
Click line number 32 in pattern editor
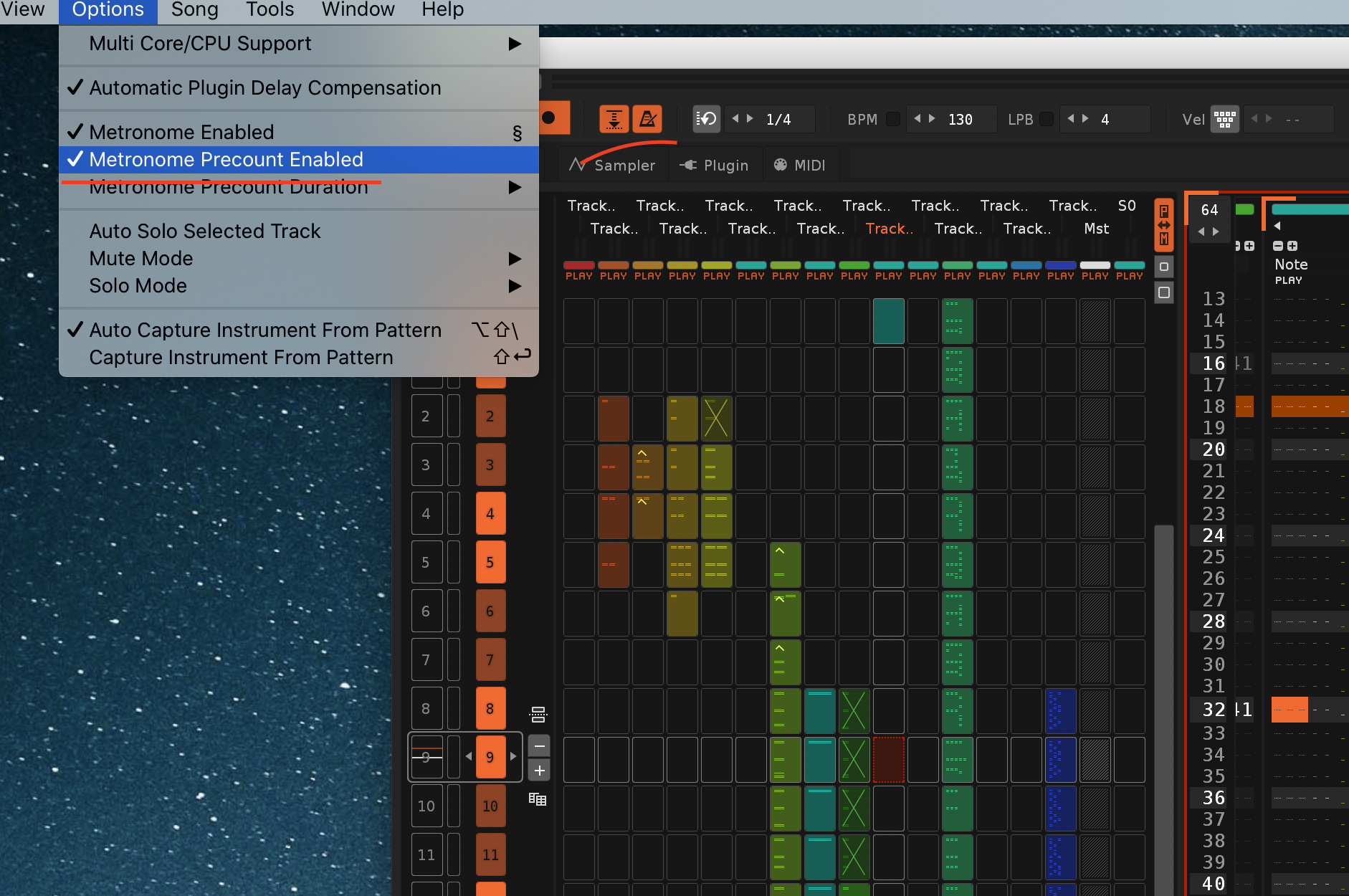coord(1214,710)
